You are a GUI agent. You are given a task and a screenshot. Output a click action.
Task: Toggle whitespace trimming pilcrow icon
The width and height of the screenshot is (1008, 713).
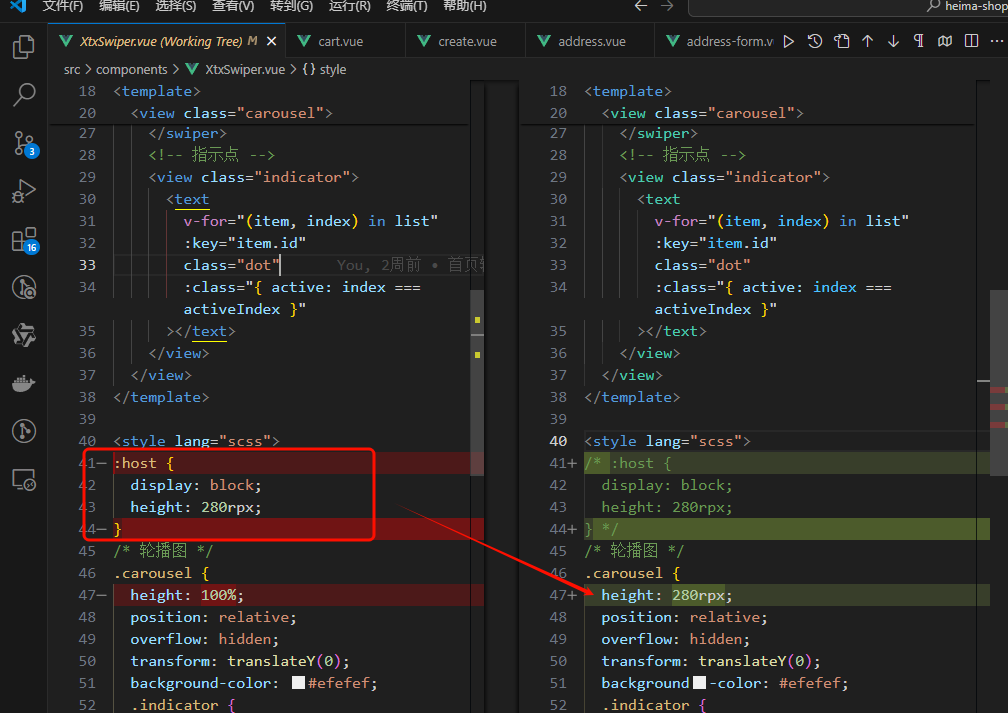(919, 41)
